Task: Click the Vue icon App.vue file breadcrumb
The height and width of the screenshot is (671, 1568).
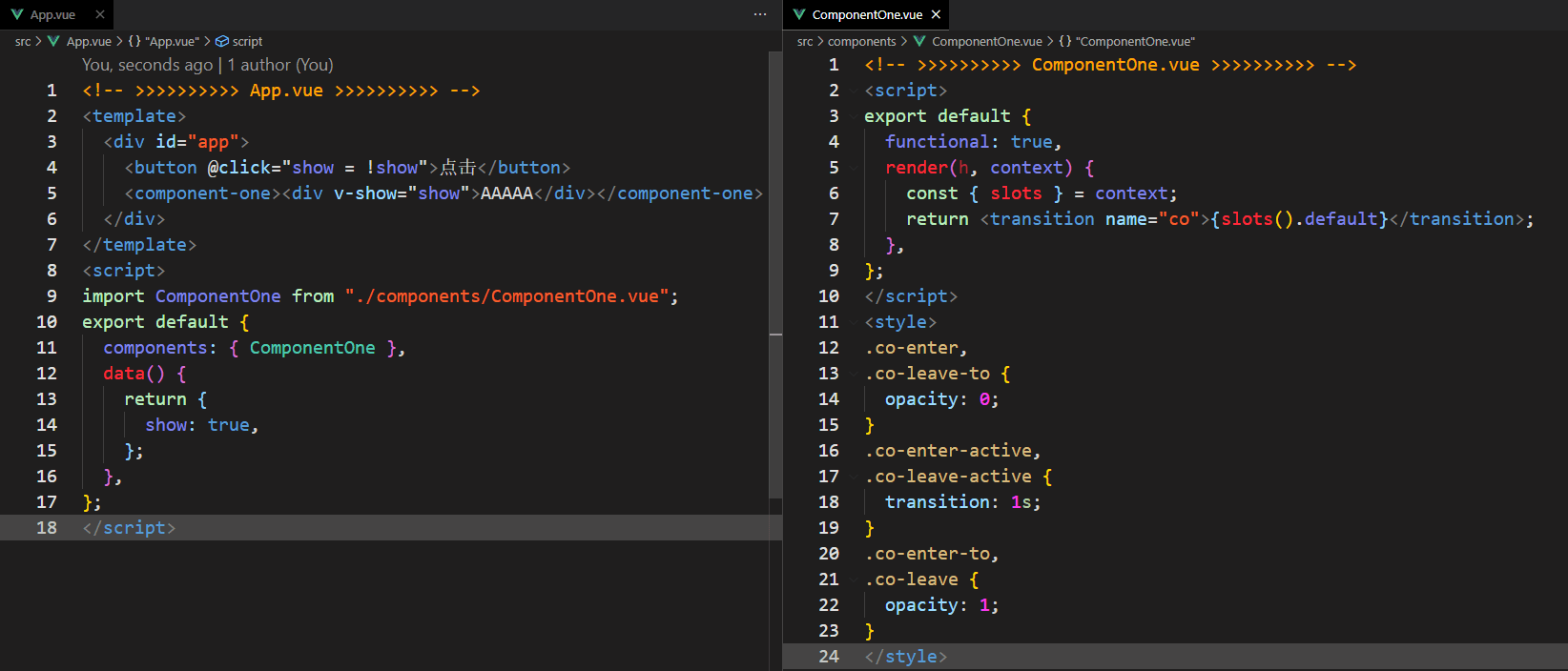Action: click(x=80, y=41)
